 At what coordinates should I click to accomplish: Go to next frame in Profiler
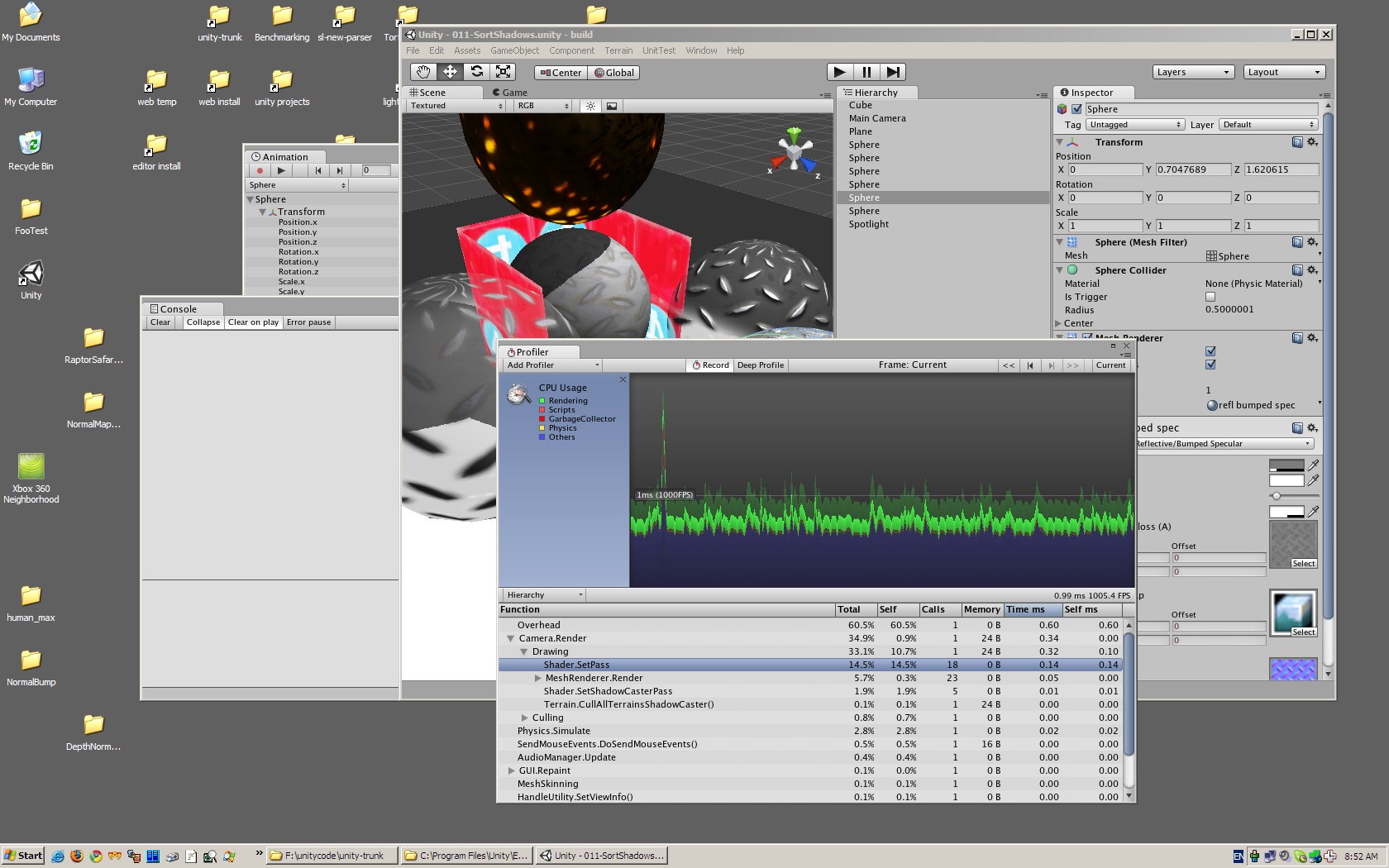point(1051,365)
